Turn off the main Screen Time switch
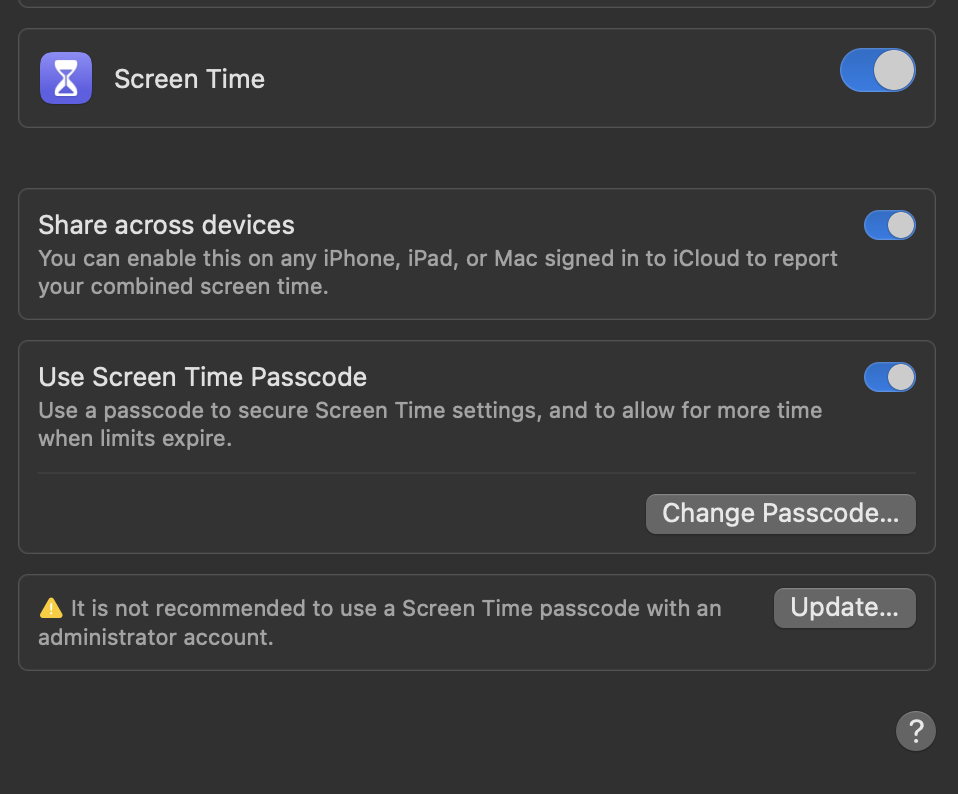 tap(877, 71)
